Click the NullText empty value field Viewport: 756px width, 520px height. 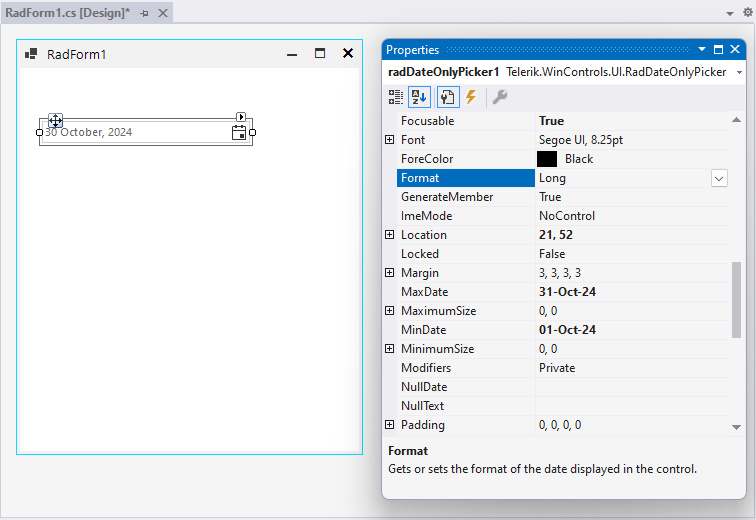(x=632, y=406)
